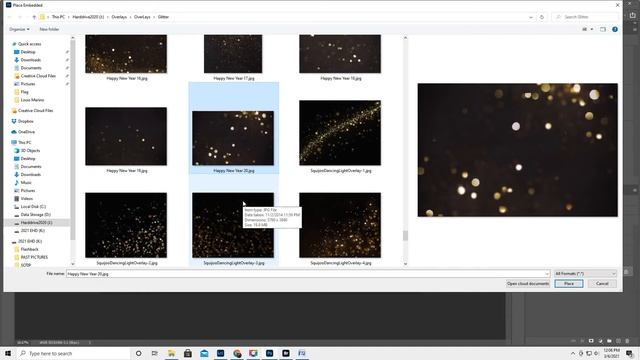Open pinned Downloads under Quick access

31,60
